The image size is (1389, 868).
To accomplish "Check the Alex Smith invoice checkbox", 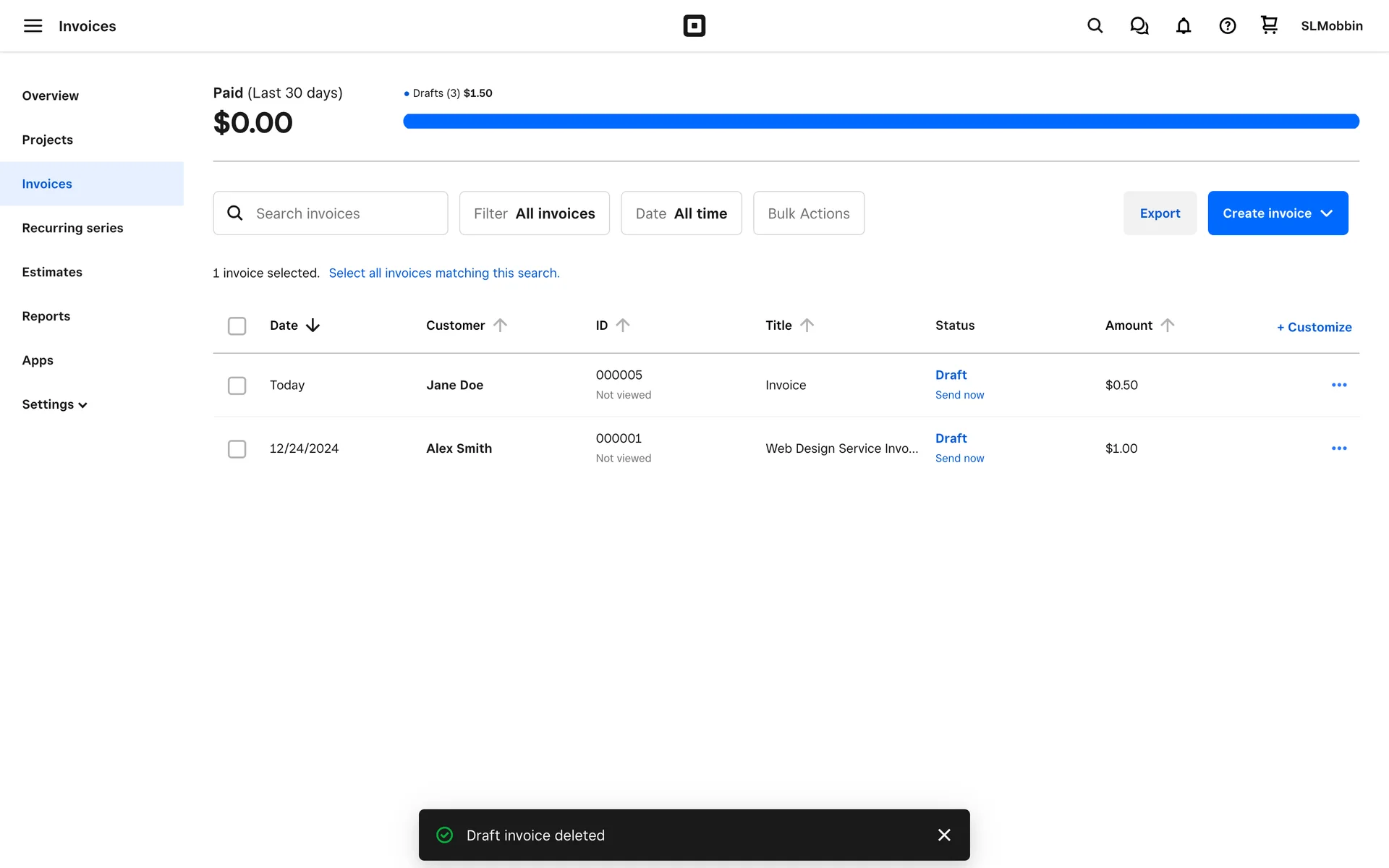I will pos(237,449).
